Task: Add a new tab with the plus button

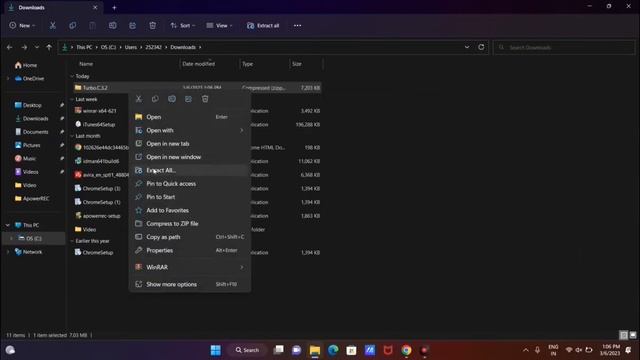Action: tap(114, 7)
